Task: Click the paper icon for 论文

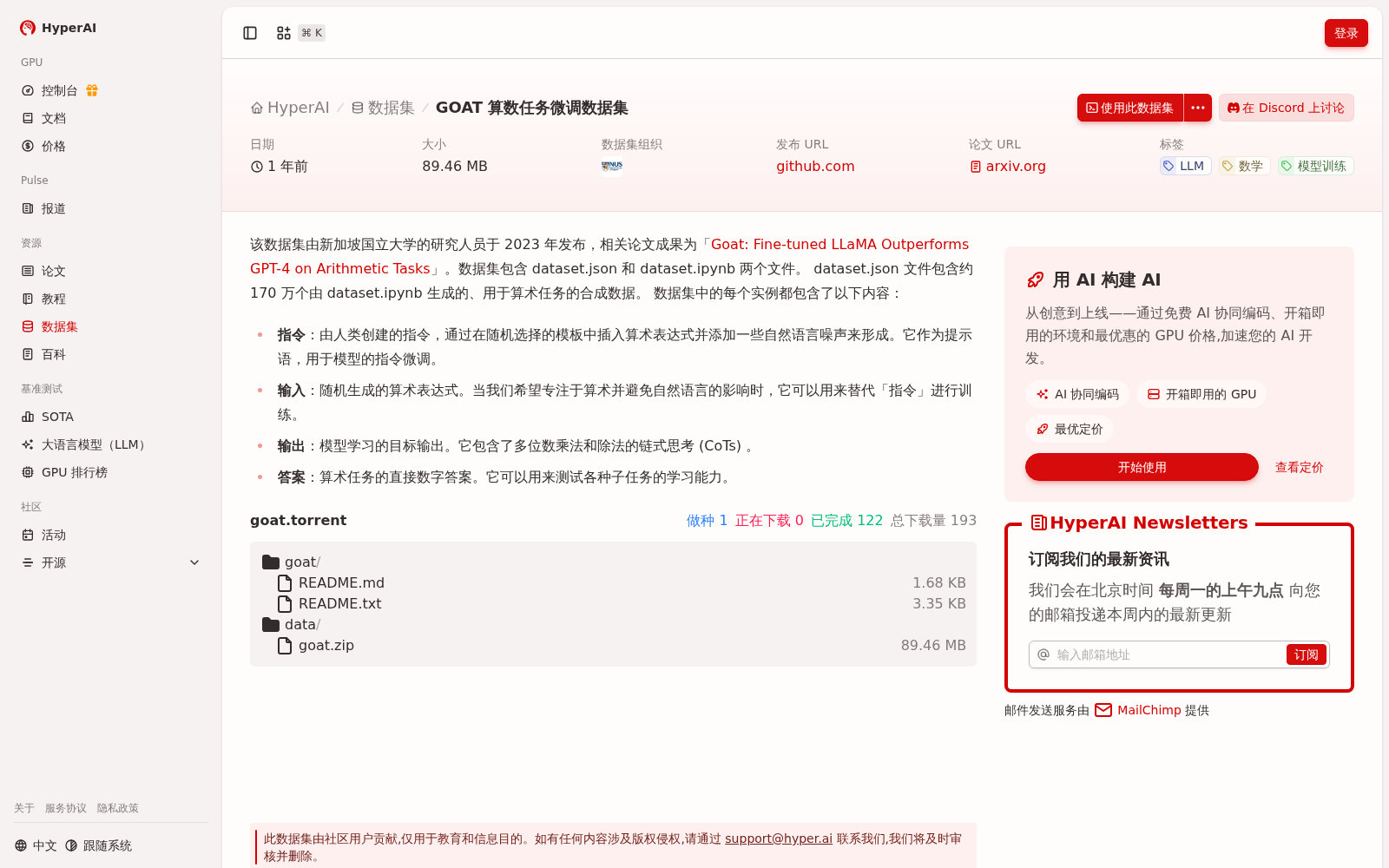Action: coord(28,271)
